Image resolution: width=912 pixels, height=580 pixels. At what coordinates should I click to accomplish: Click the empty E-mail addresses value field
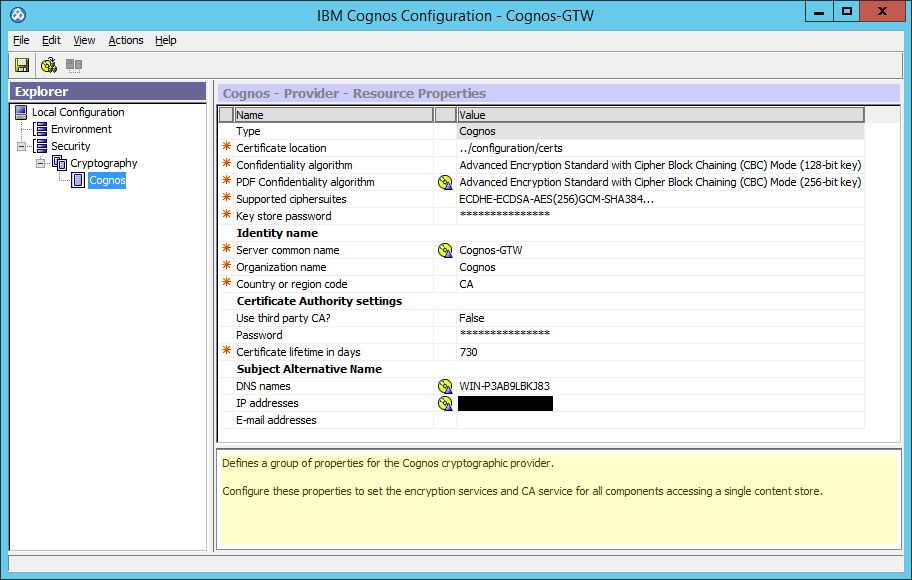[x=661, y=420]
